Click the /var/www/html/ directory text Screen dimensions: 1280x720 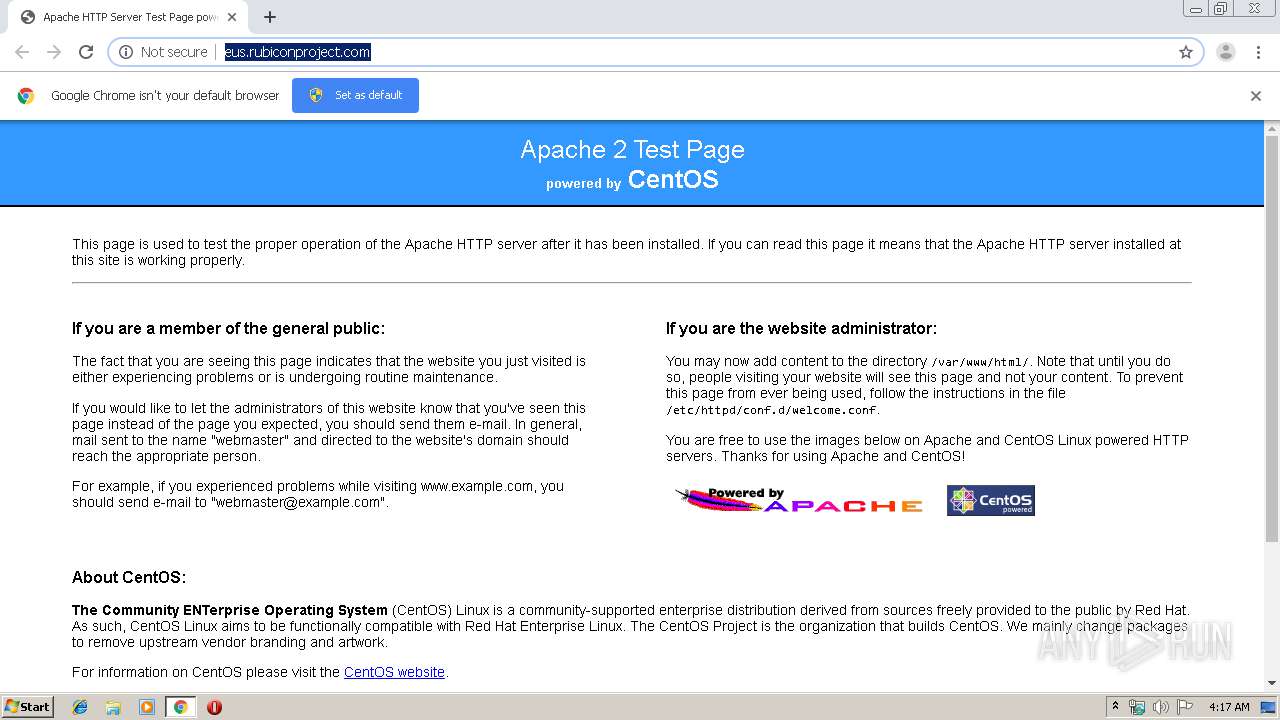tap(980, 362)
